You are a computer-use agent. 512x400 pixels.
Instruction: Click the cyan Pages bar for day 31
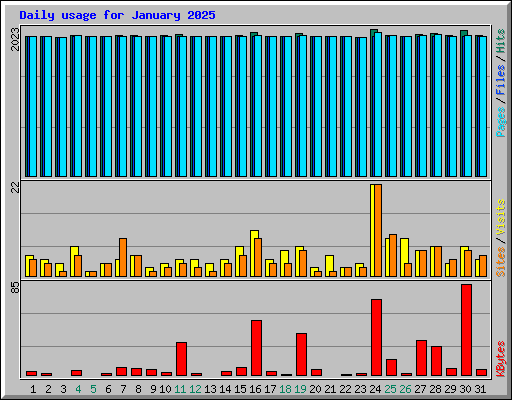483,106
